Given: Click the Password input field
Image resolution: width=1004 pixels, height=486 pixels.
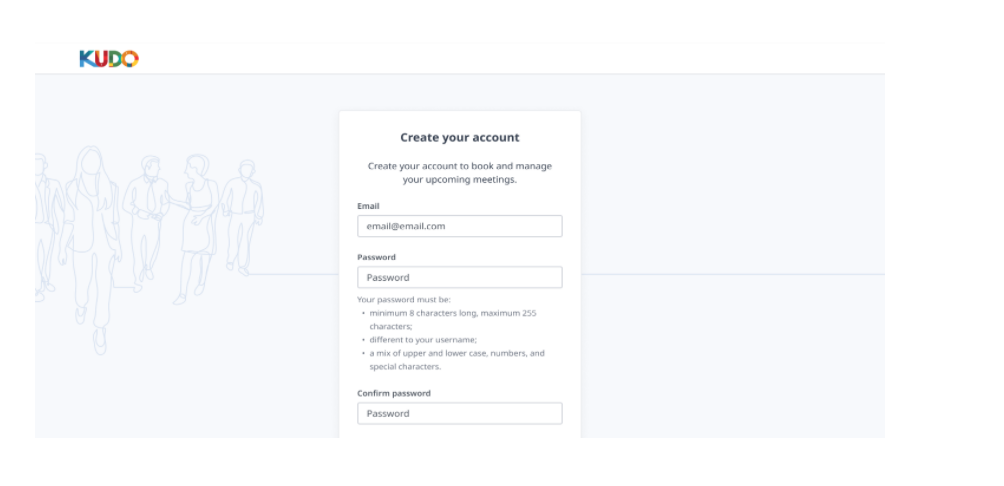Looking at the screenshot, I should point(460,277).
